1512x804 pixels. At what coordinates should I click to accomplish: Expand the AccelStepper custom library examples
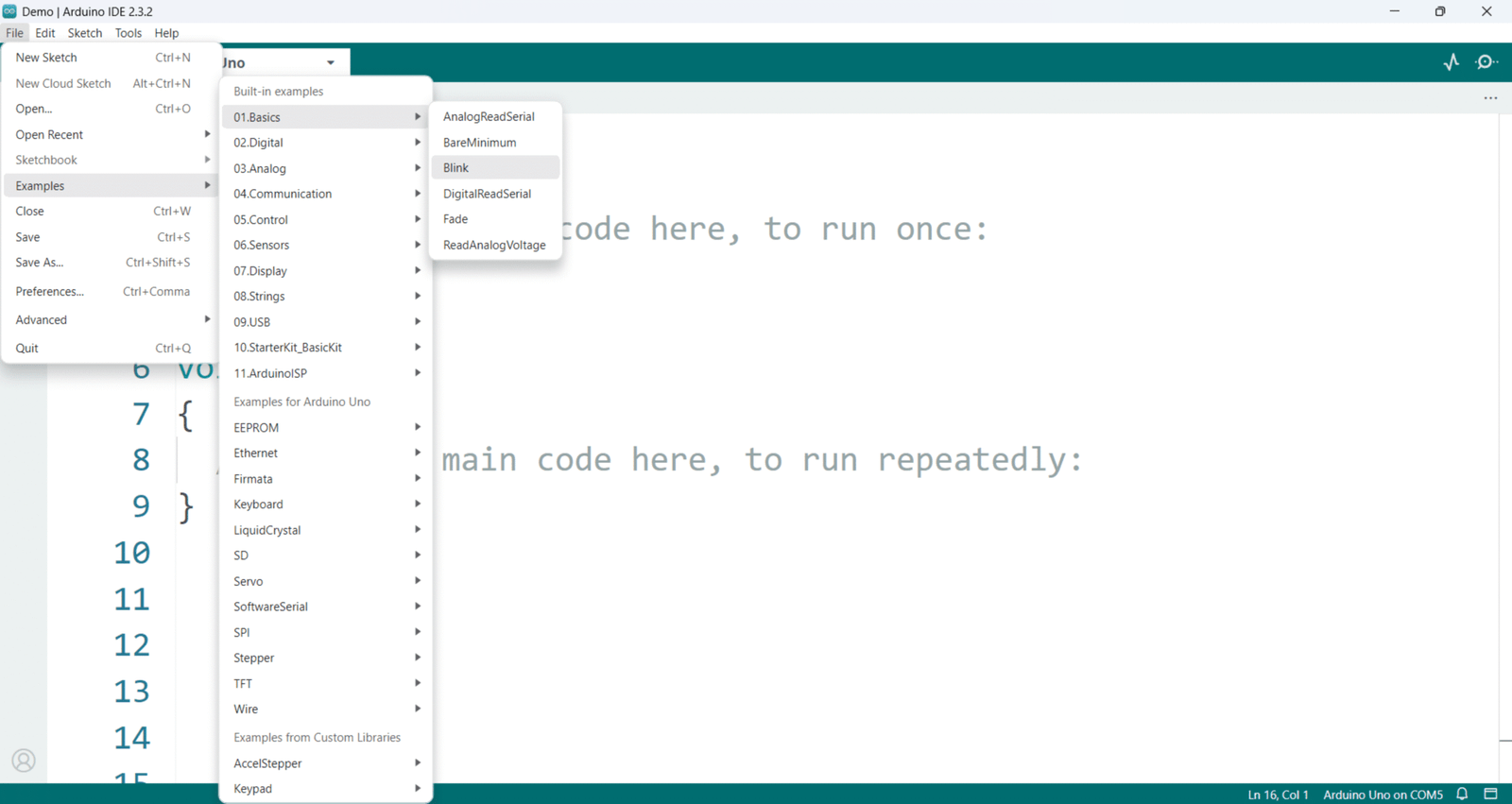coord(326,762)
